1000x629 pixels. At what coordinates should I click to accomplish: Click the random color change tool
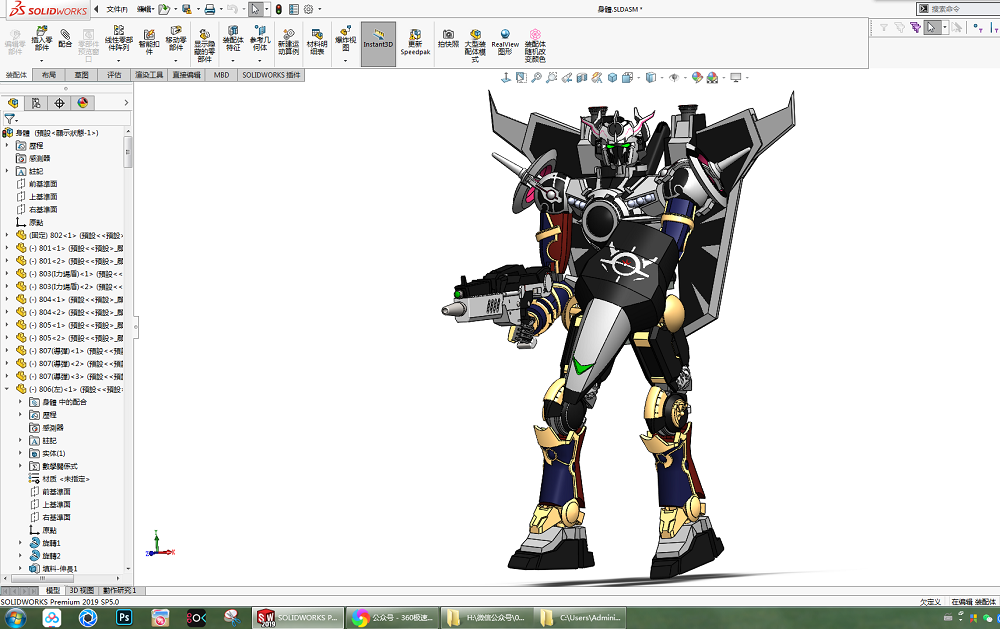pyautogui.click(x=535, y=45)
